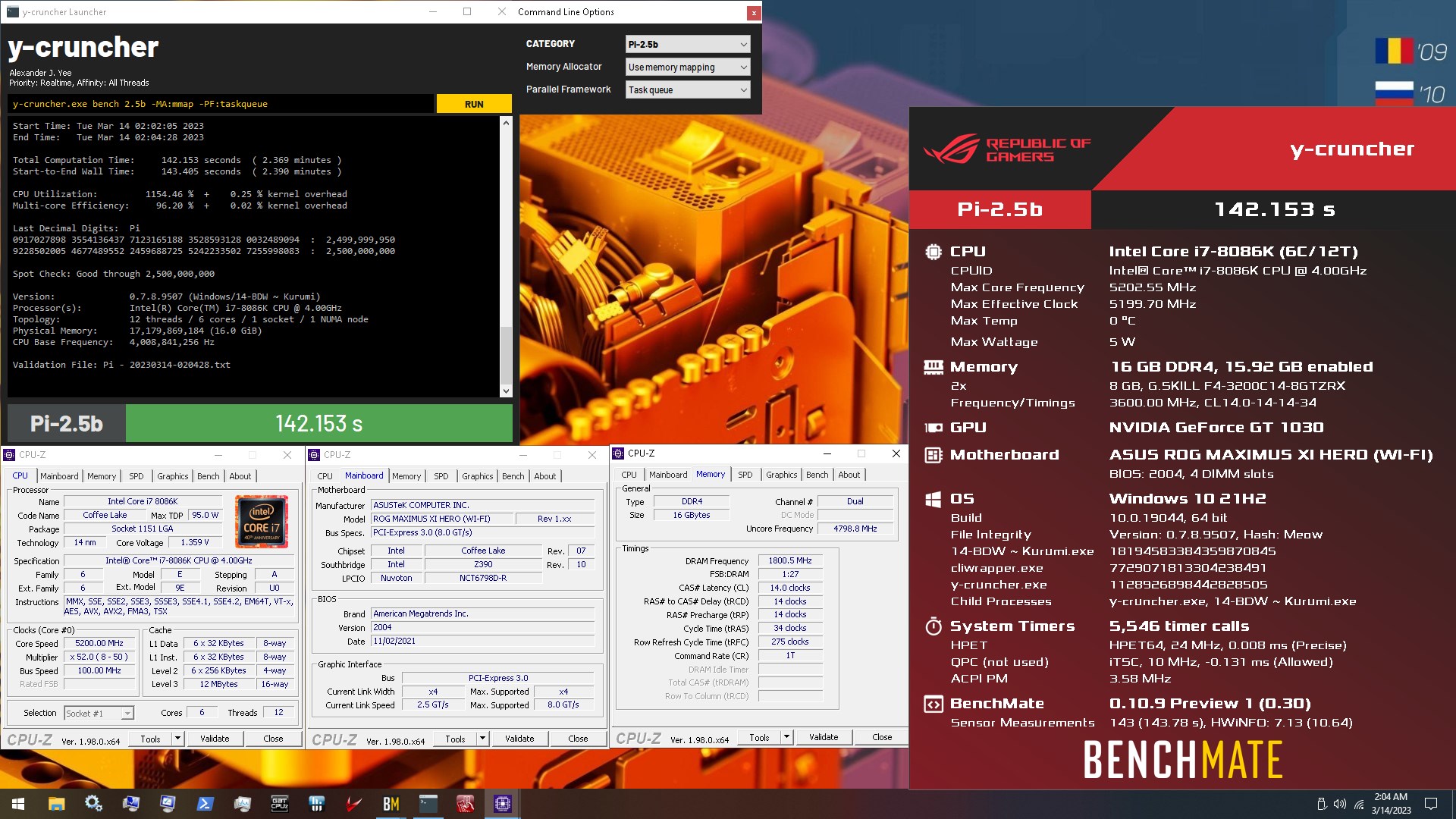Open the performance monitor taskbar icon
This screenshot has width=1456, height=819.
[242, 804]
